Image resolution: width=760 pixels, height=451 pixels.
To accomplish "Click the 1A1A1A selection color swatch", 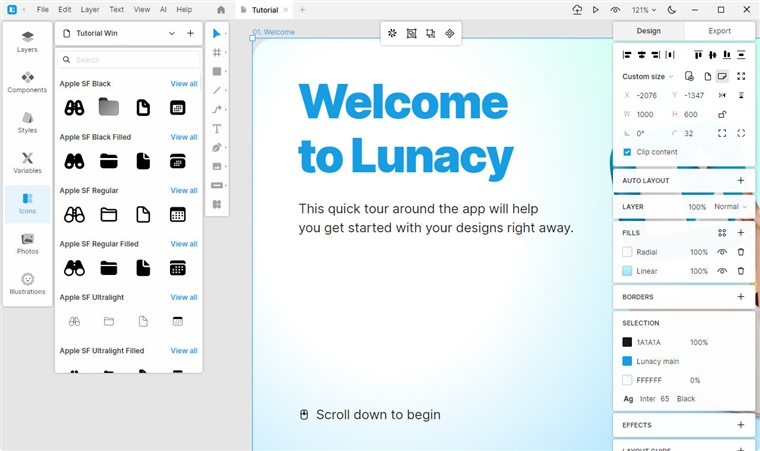I will [x=627, y=342].
